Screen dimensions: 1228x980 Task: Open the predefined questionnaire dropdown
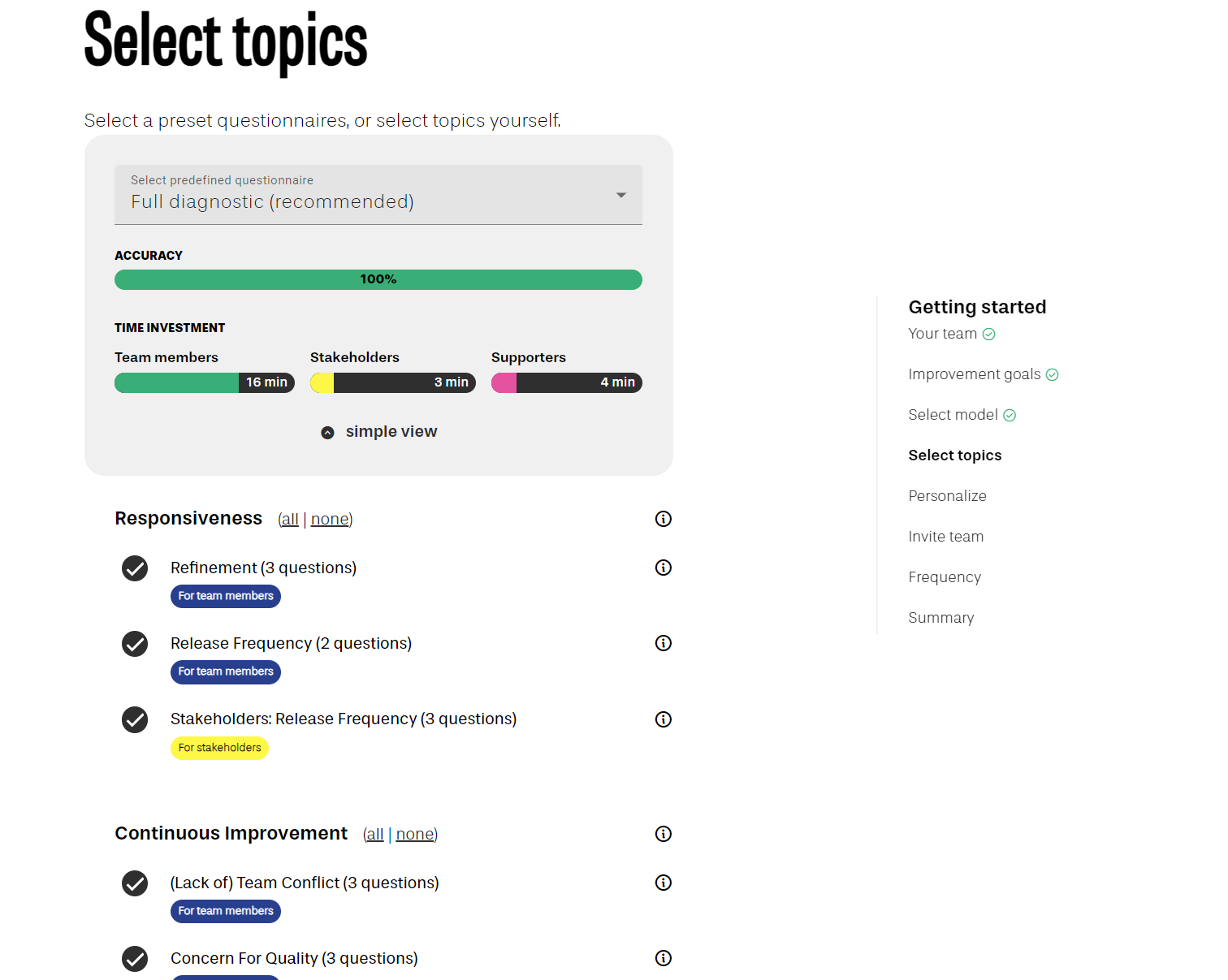coord(378,195)
